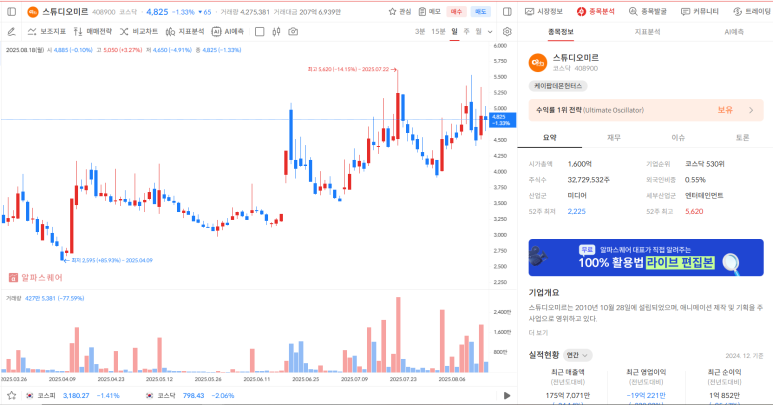
Task: Open 보조지표 indicators menu
Action: click(47, 32)
